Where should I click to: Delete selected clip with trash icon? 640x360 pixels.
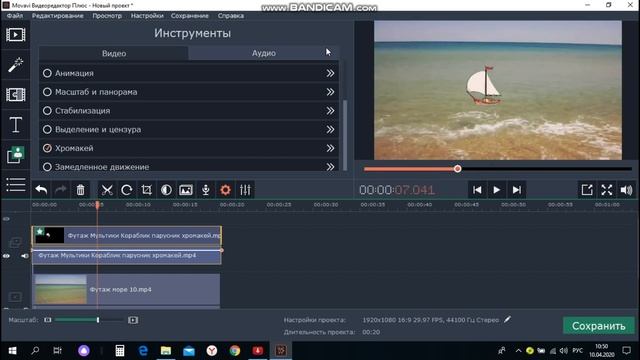tap(80, 190)
